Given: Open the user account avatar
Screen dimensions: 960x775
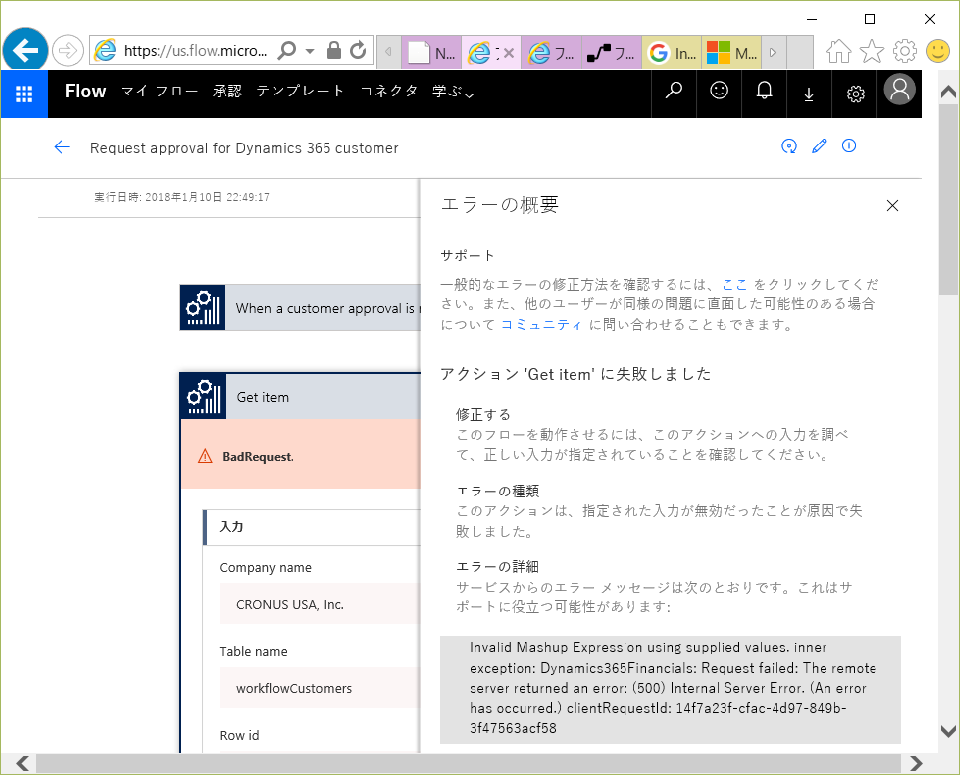Looking at the screenshot, I should coord(899,90).
